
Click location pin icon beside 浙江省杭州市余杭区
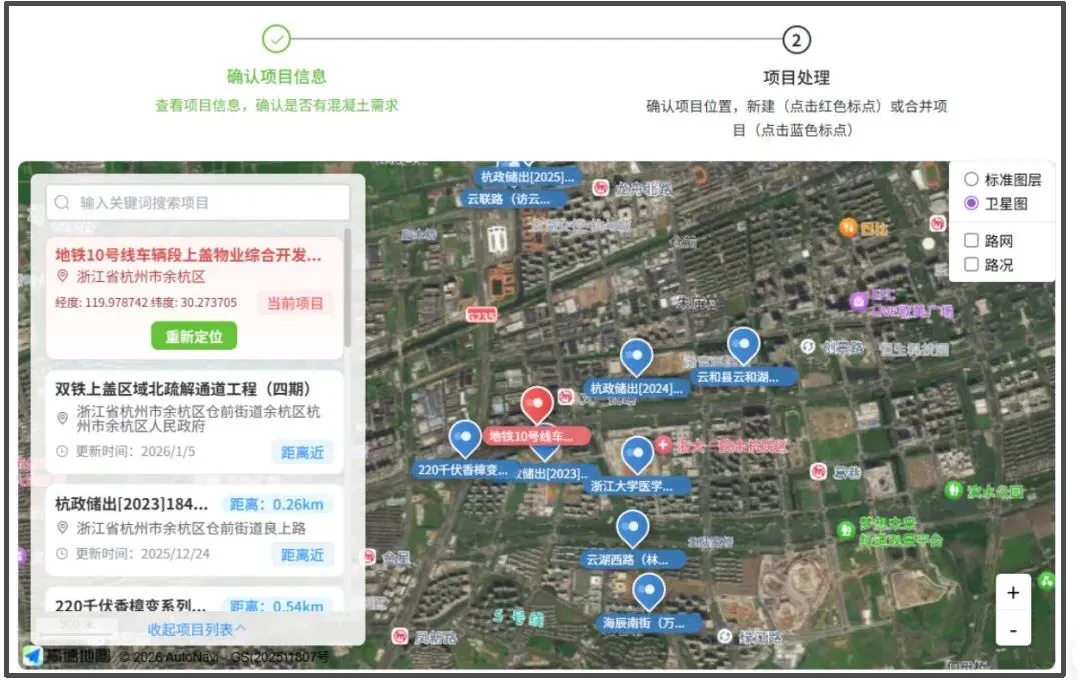pos(63,276)
